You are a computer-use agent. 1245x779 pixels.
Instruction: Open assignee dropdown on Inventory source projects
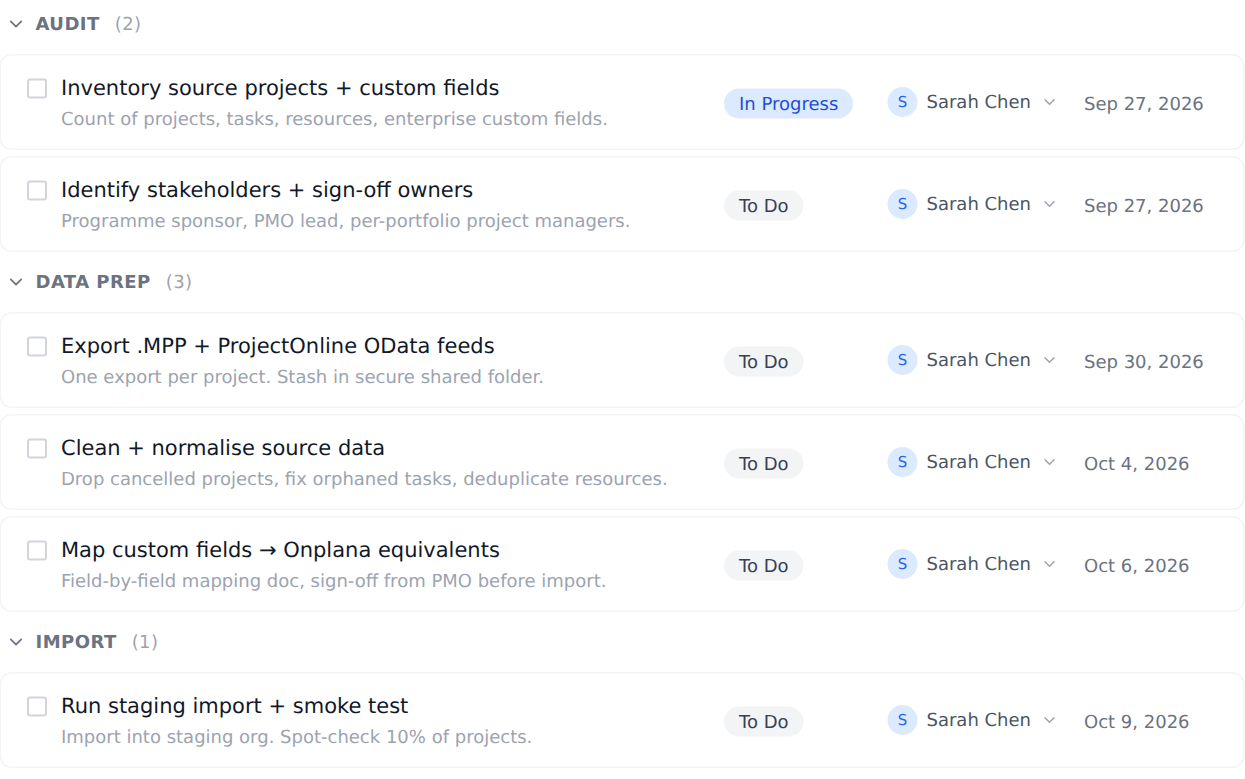tap(1049, 102)
